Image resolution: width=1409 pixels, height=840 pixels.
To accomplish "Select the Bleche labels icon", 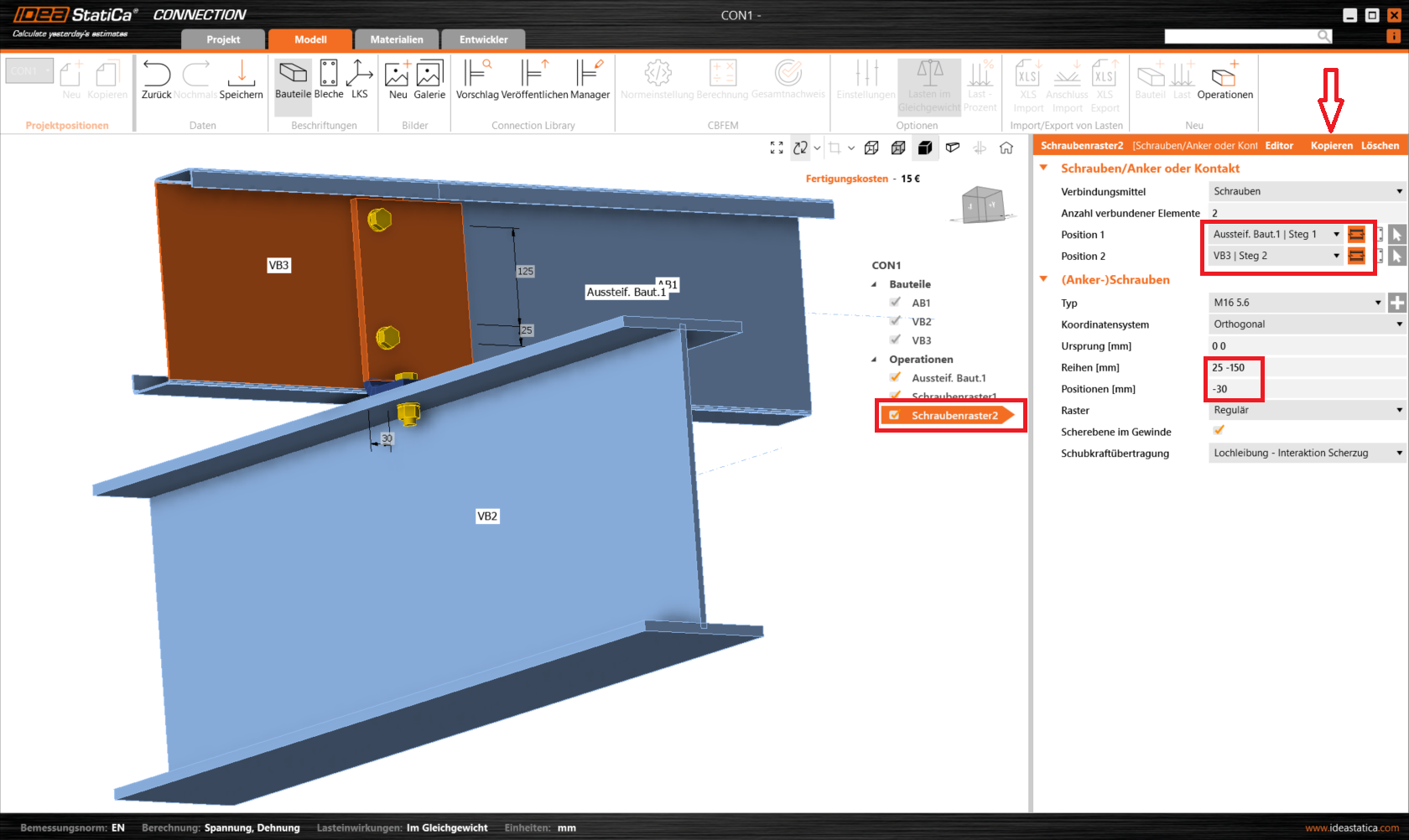I will [x=329, y=75].
